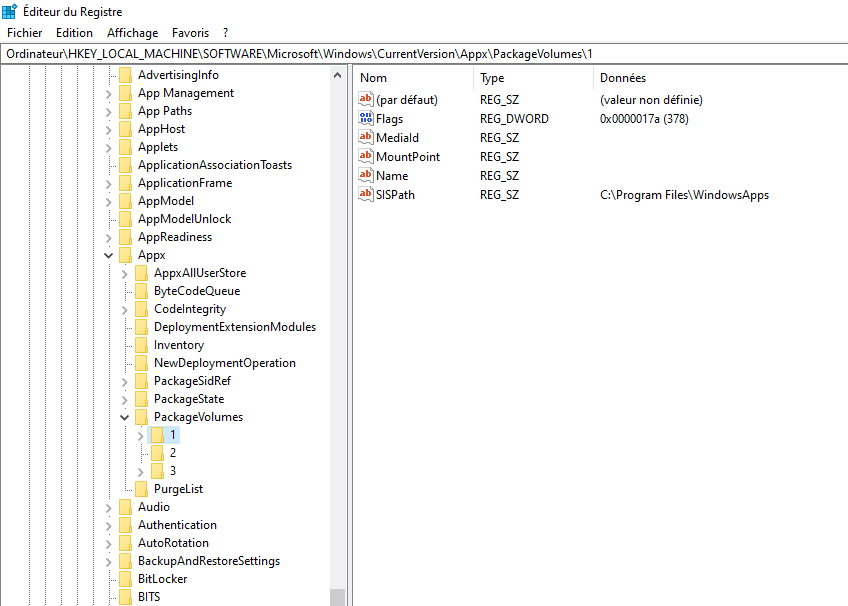Click the App Paths folder icon
The height and width of the screenshot is (606, 848).
click(x=125, y=111)
